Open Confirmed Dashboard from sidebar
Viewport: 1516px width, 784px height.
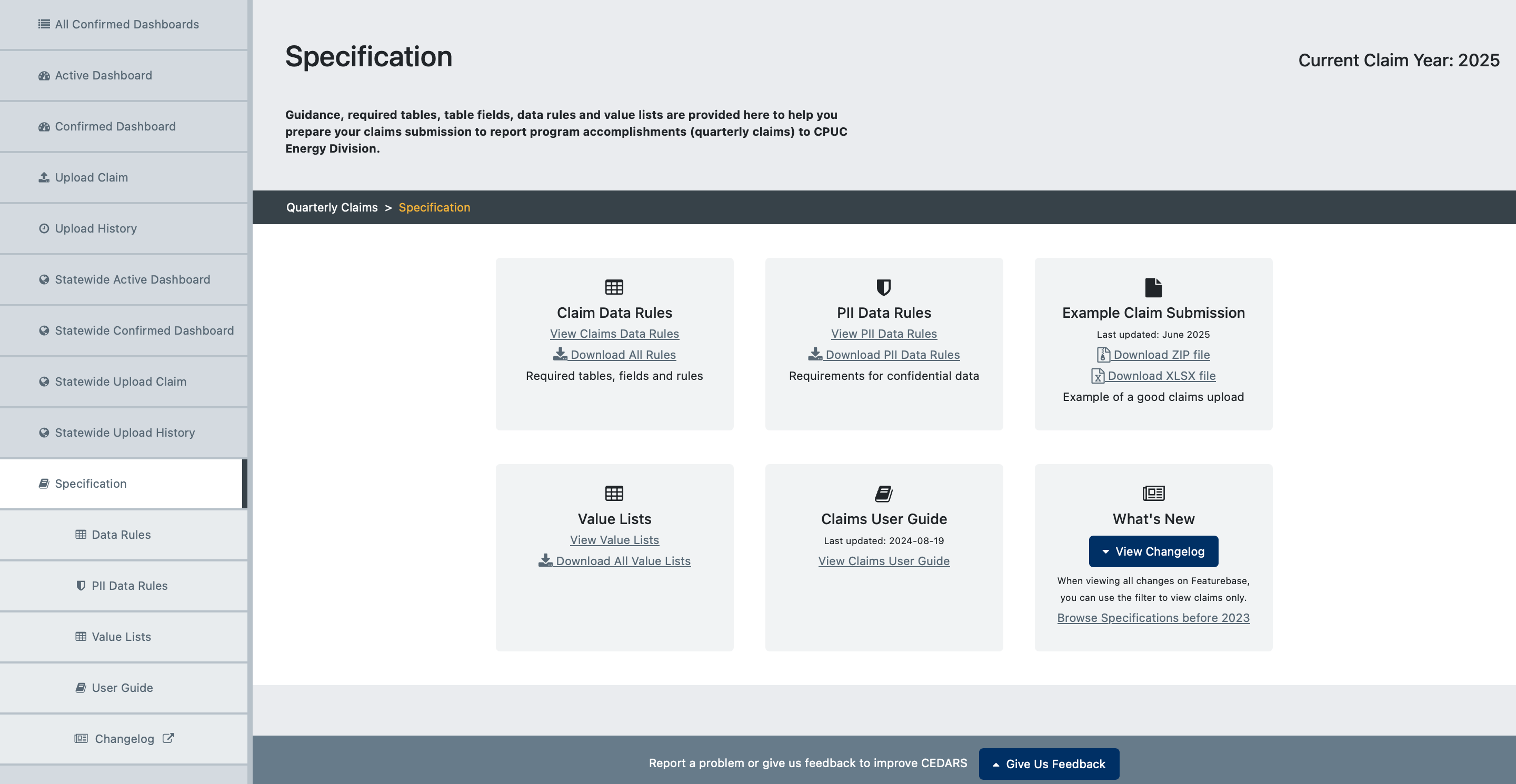(124, 126)
